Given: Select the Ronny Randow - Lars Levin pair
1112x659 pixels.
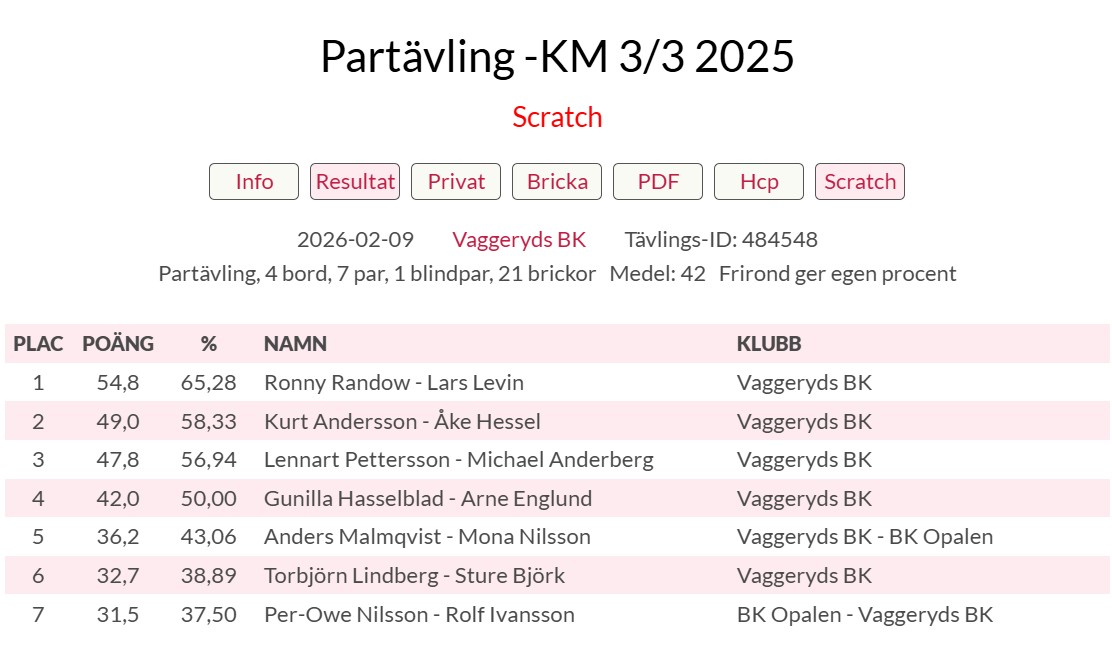Looking at the screenshot, I should pos(393,383).
